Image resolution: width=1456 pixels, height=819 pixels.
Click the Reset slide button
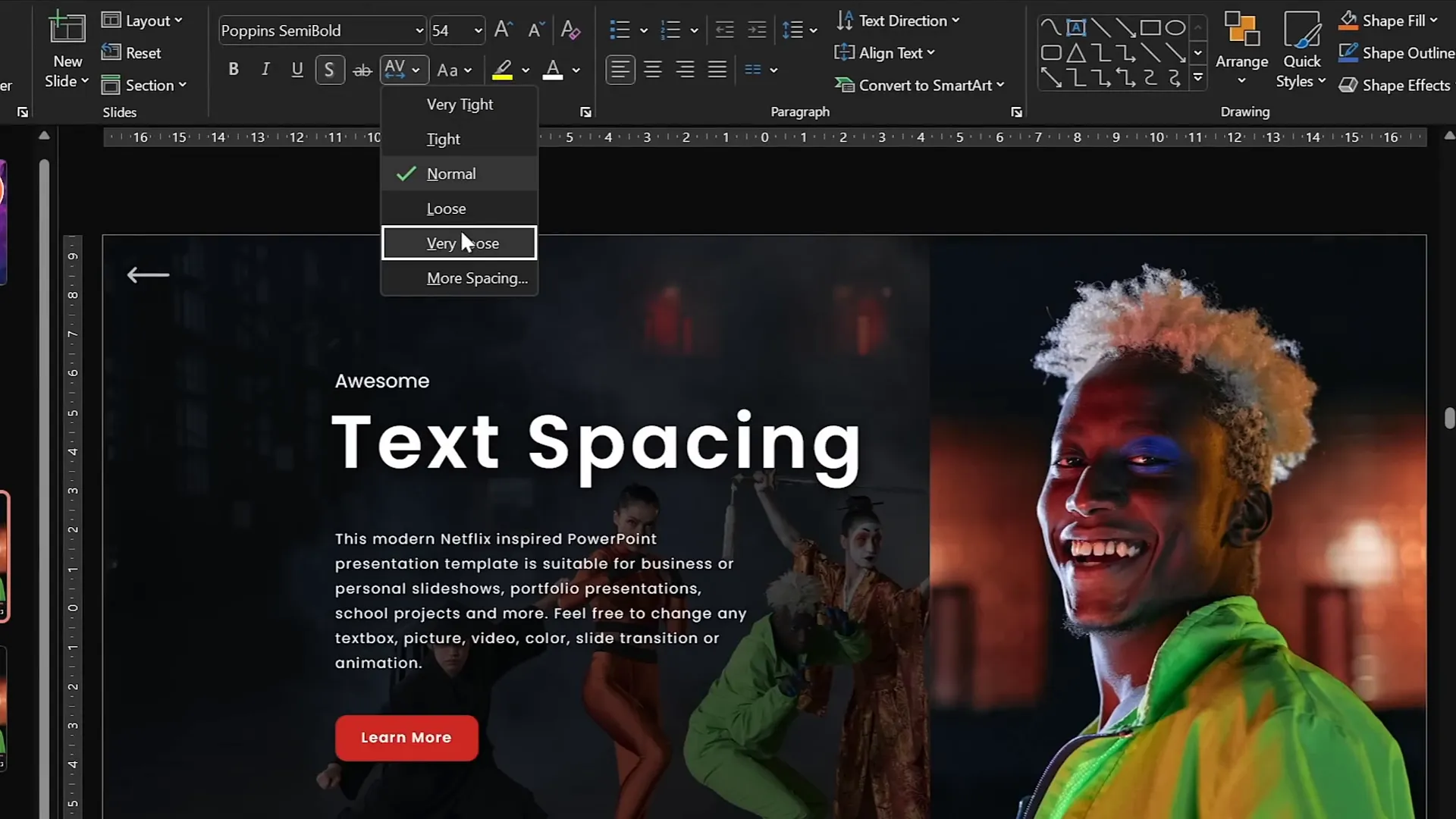131,53
